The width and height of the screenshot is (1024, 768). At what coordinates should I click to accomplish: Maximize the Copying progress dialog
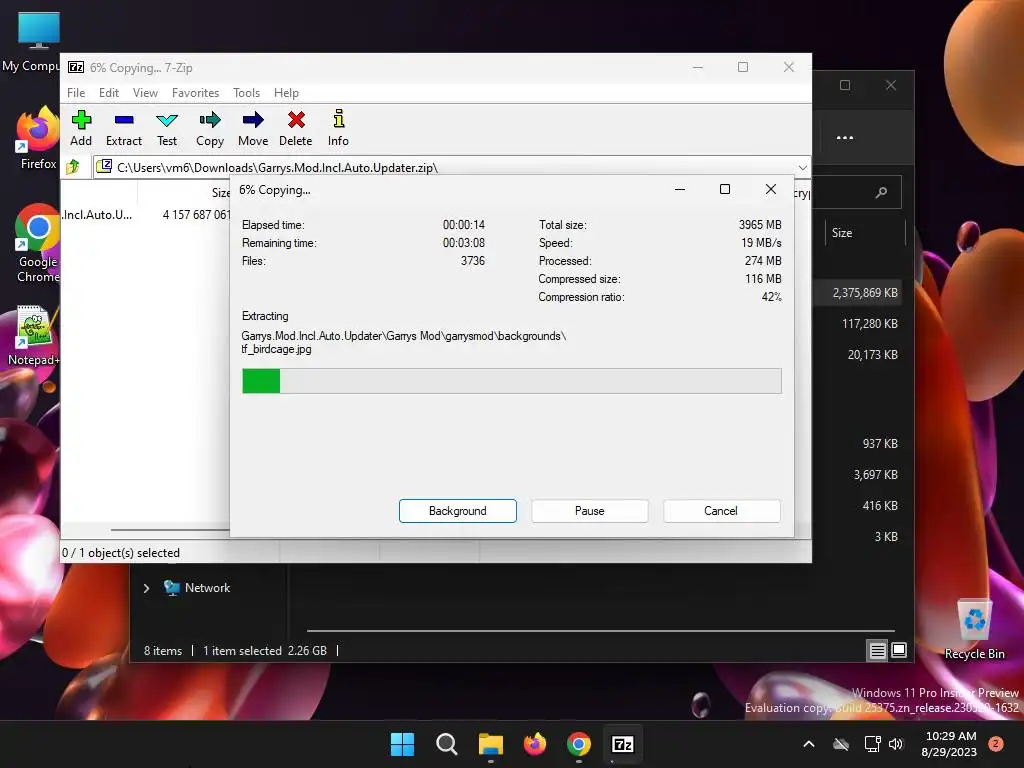click(x=725, y=189)
